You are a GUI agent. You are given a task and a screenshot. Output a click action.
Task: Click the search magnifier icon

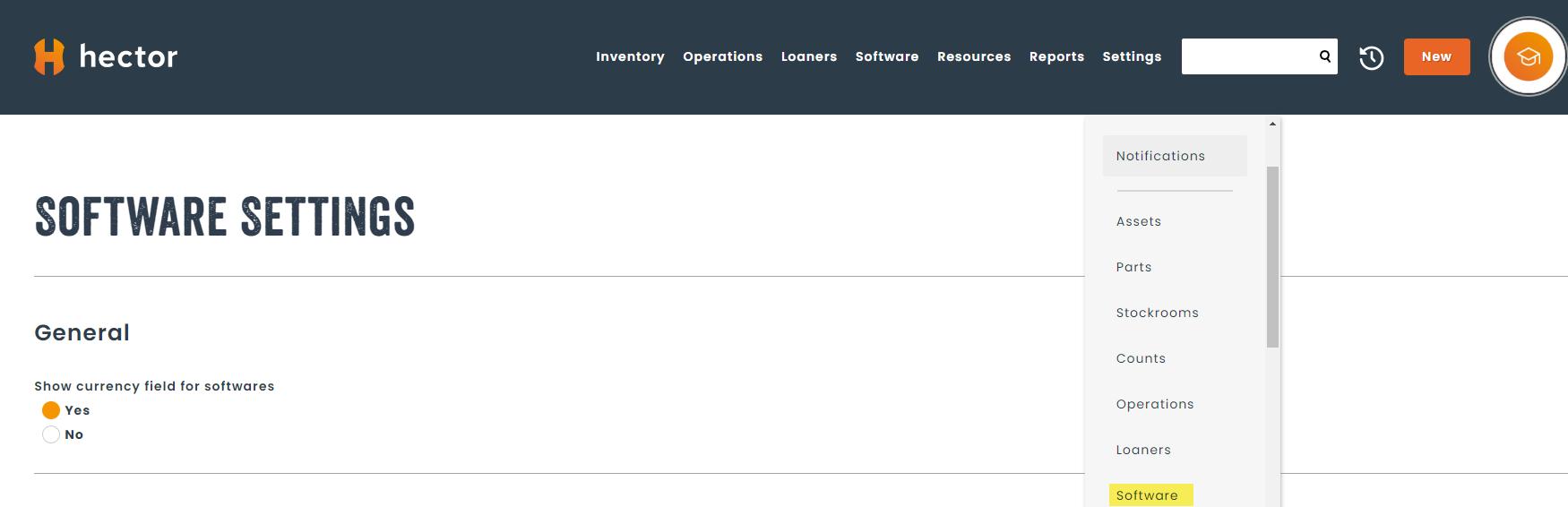1324,56
